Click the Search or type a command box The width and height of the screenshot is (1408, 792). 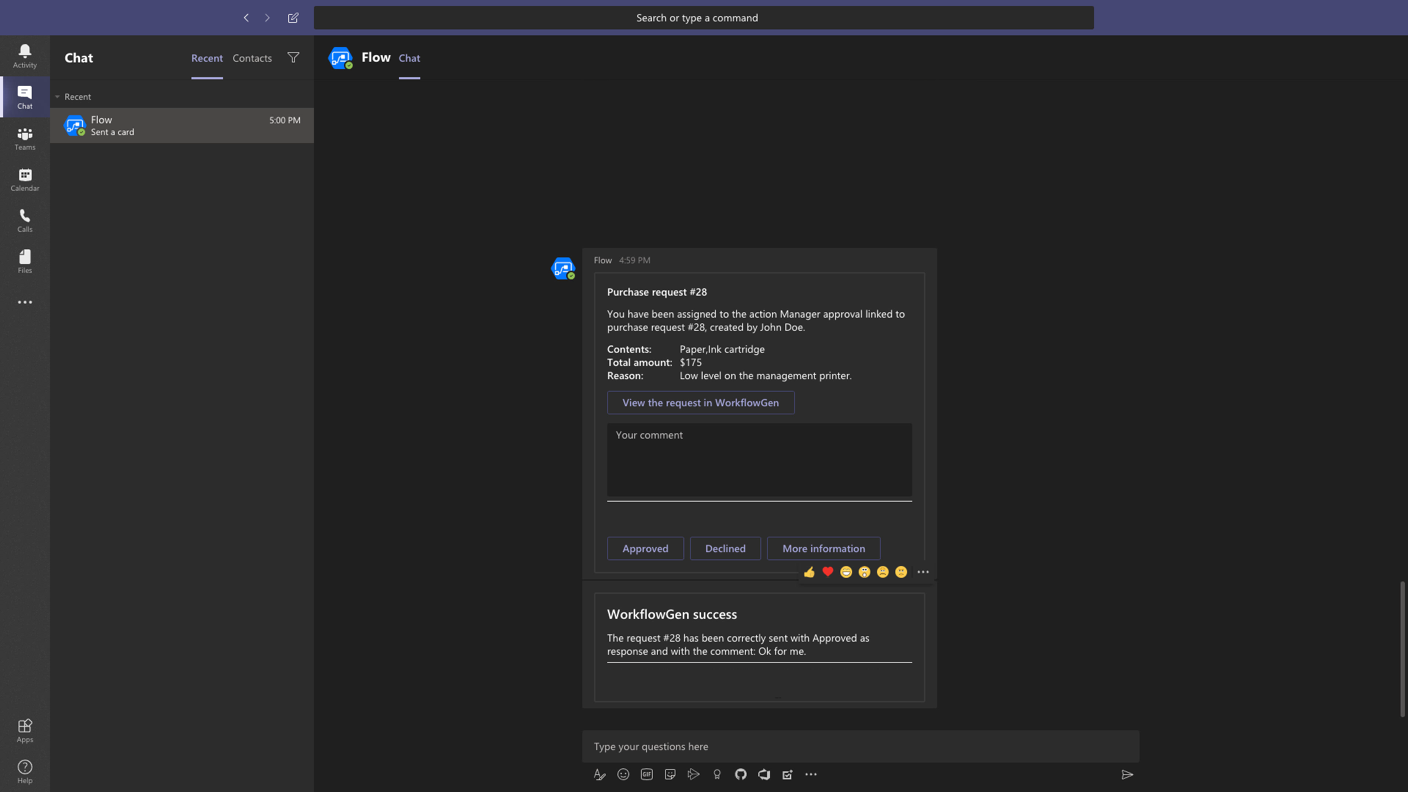point(703,18)
